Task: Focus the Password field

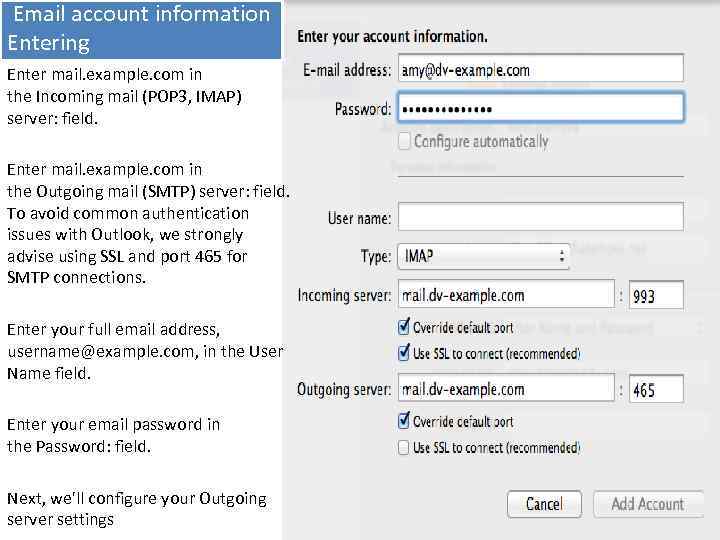Action: tap(540, 108)
